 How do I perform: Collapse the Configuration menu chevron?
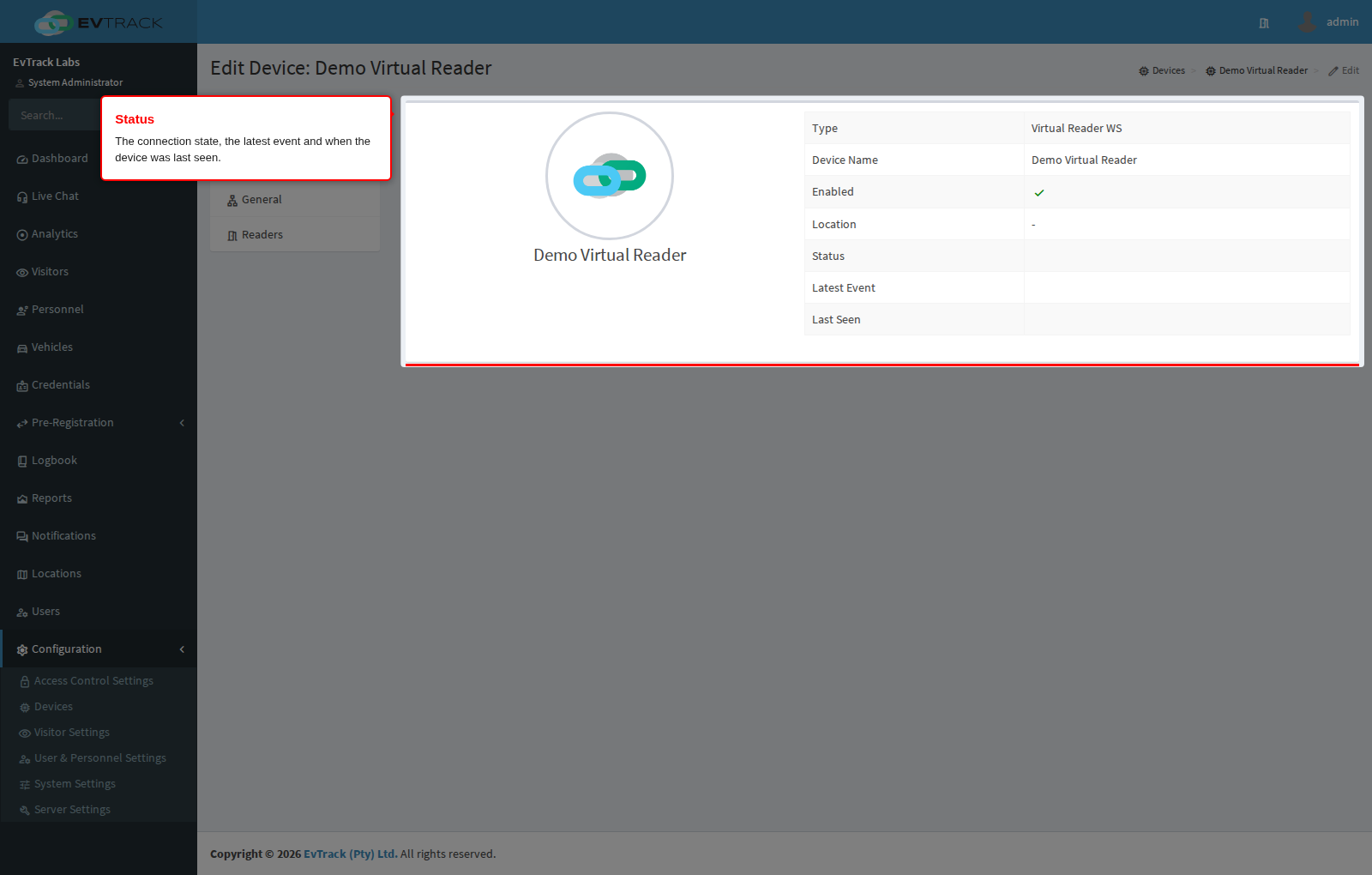point(182,649)
